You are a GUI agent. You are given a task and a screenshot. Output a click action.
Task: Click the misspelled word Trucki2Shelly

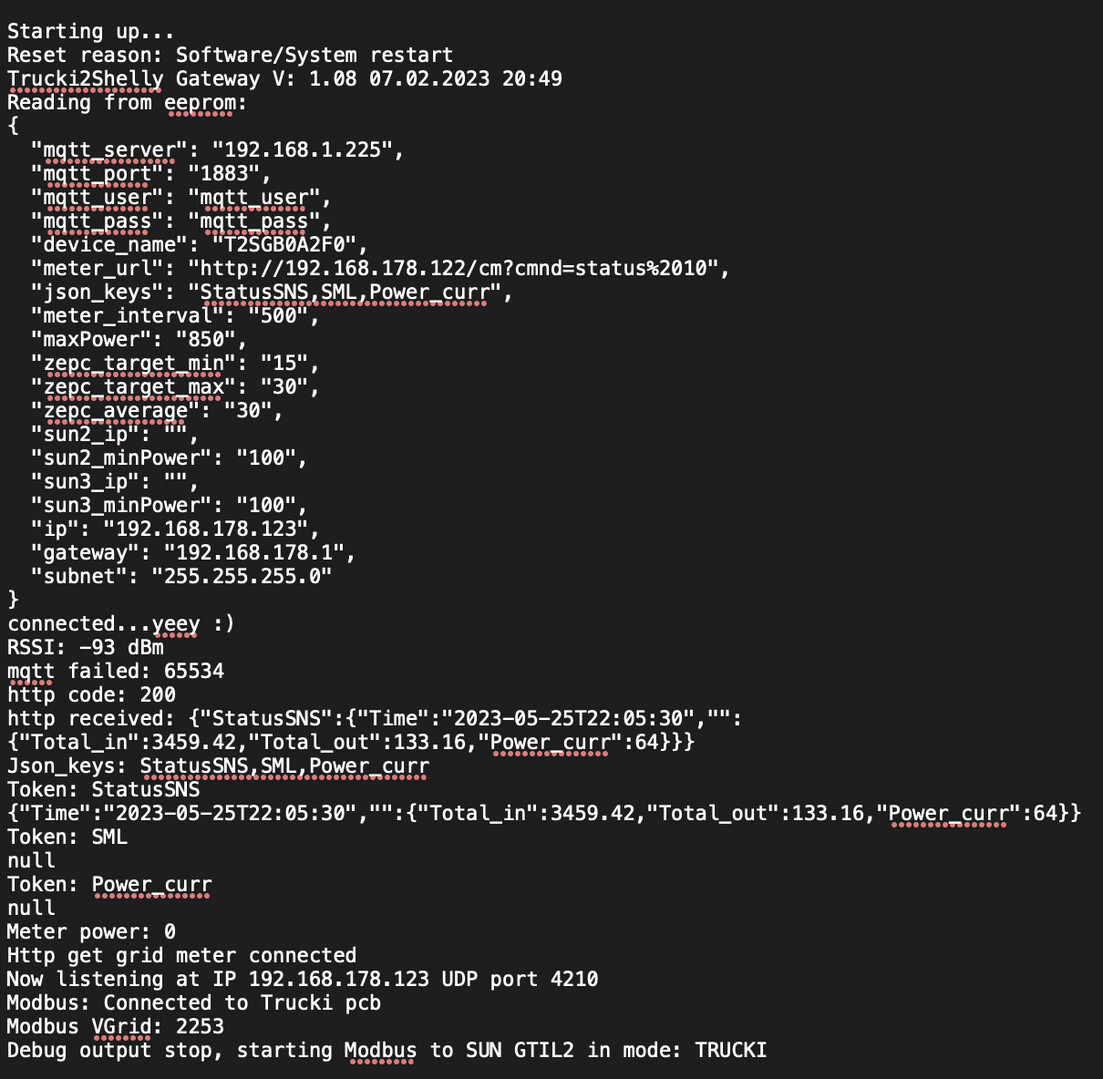(85, 79)
